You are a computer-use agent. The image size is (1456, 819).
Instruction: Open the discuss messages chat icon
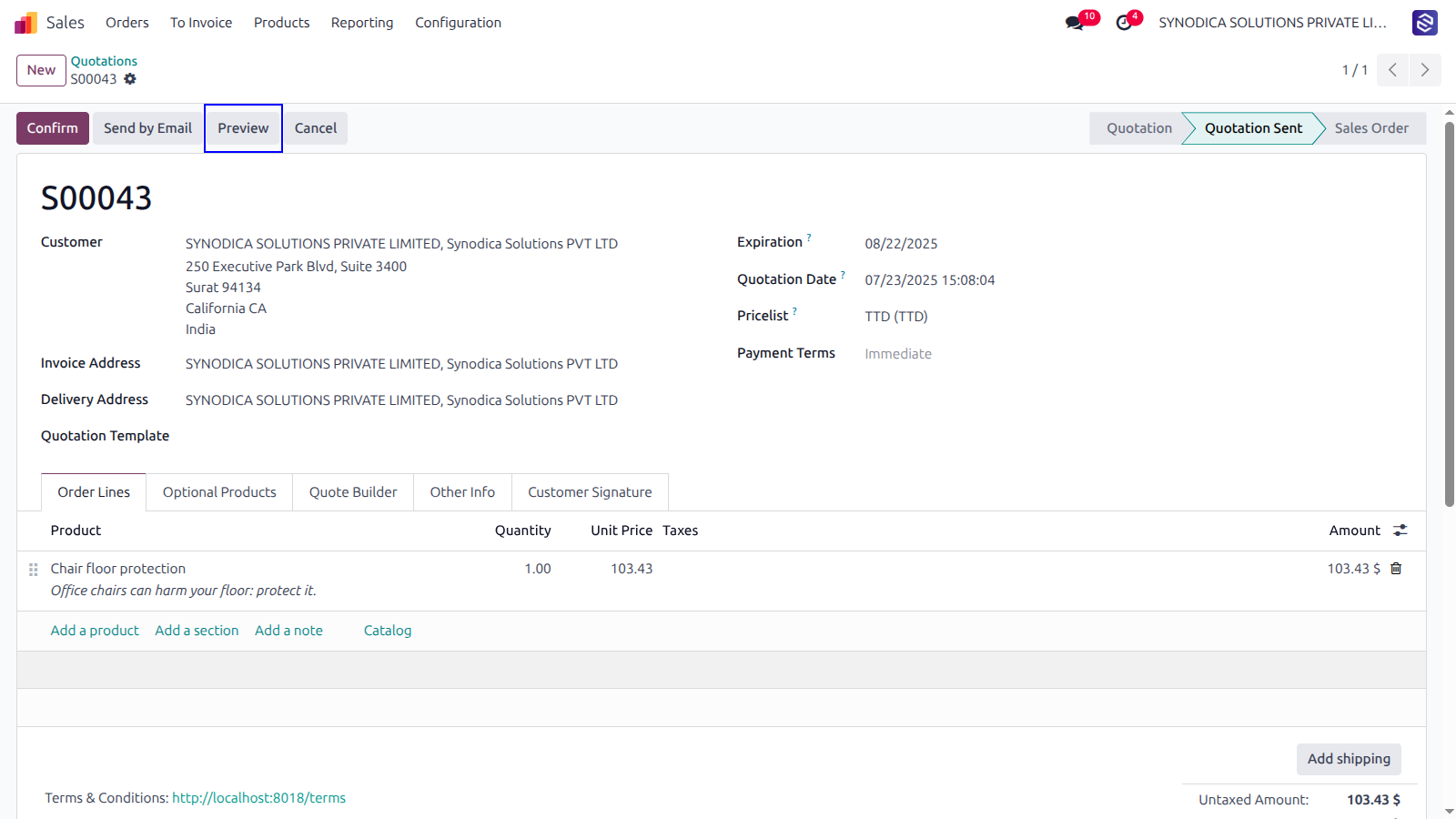[x=1075, y=23]
